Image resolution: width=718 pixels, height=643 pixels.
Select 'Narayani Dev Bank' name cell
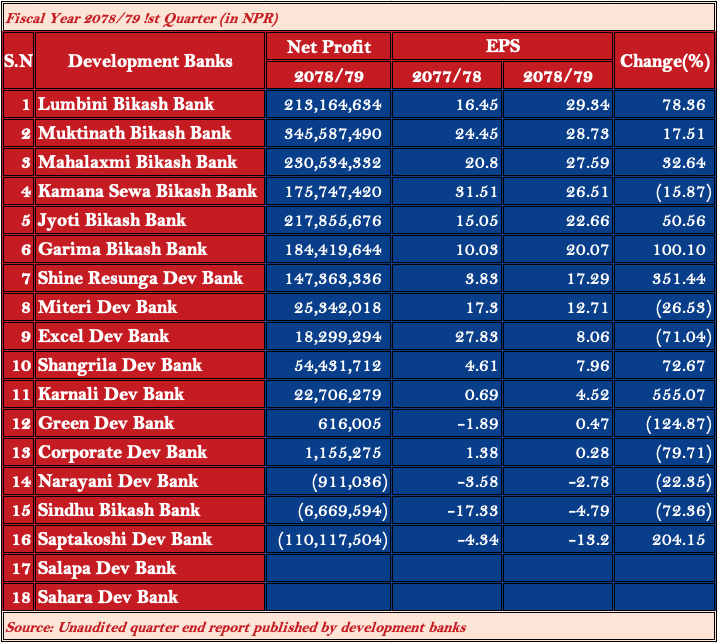coord(150,481)
